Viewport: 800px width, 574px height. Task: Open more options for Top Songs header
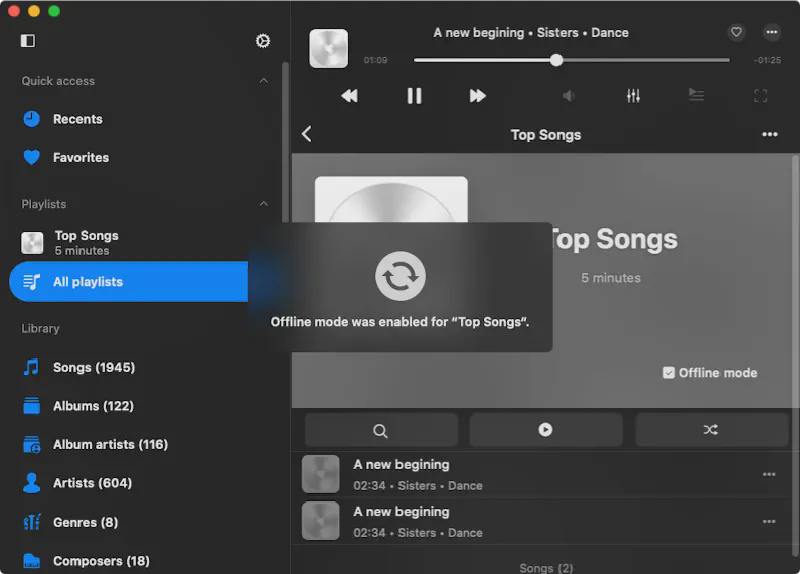[x=769, y=135]
